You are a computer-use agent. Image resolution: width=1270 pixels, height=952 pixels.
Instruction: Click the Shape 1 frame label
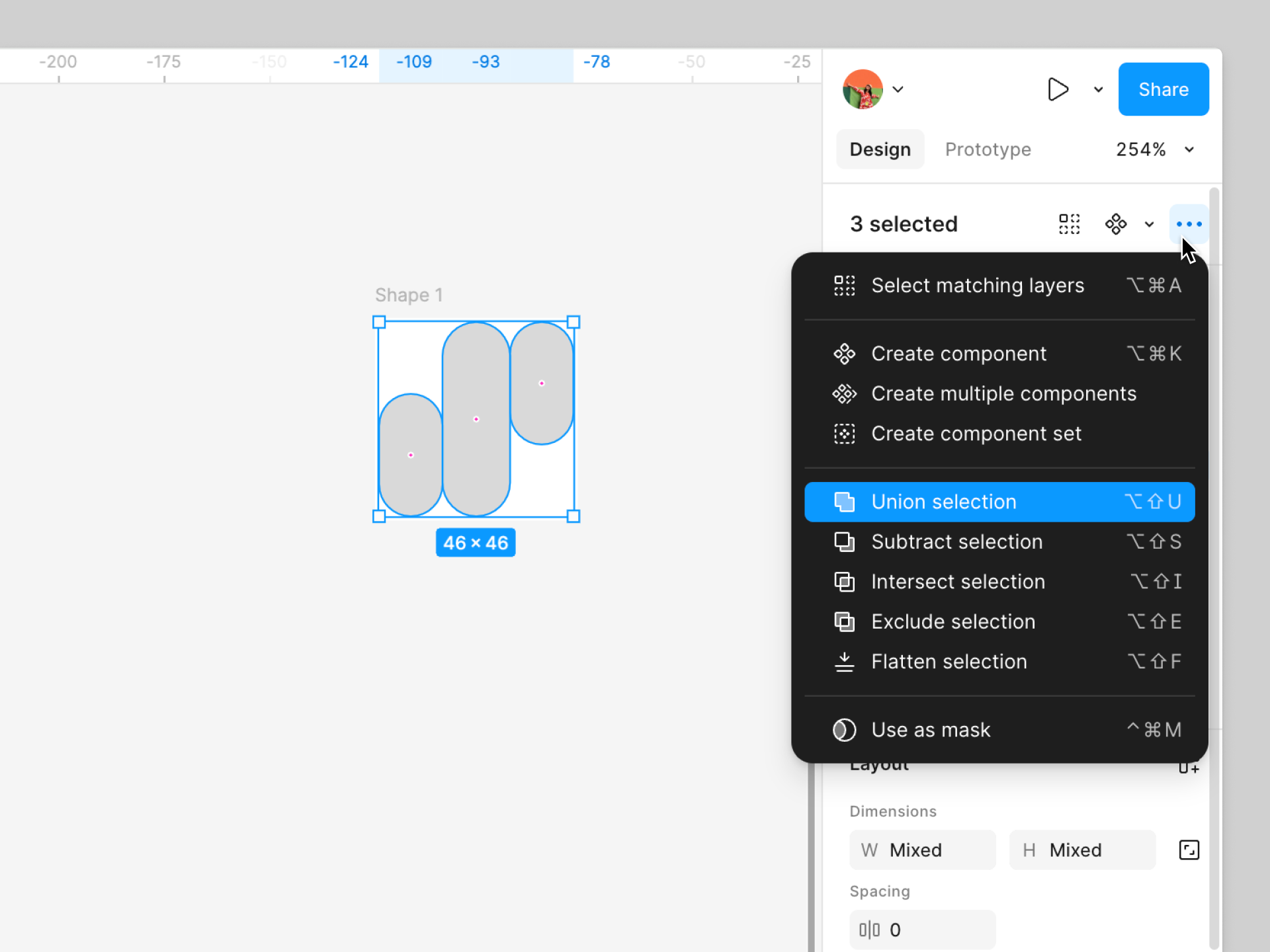pos(409,295)
